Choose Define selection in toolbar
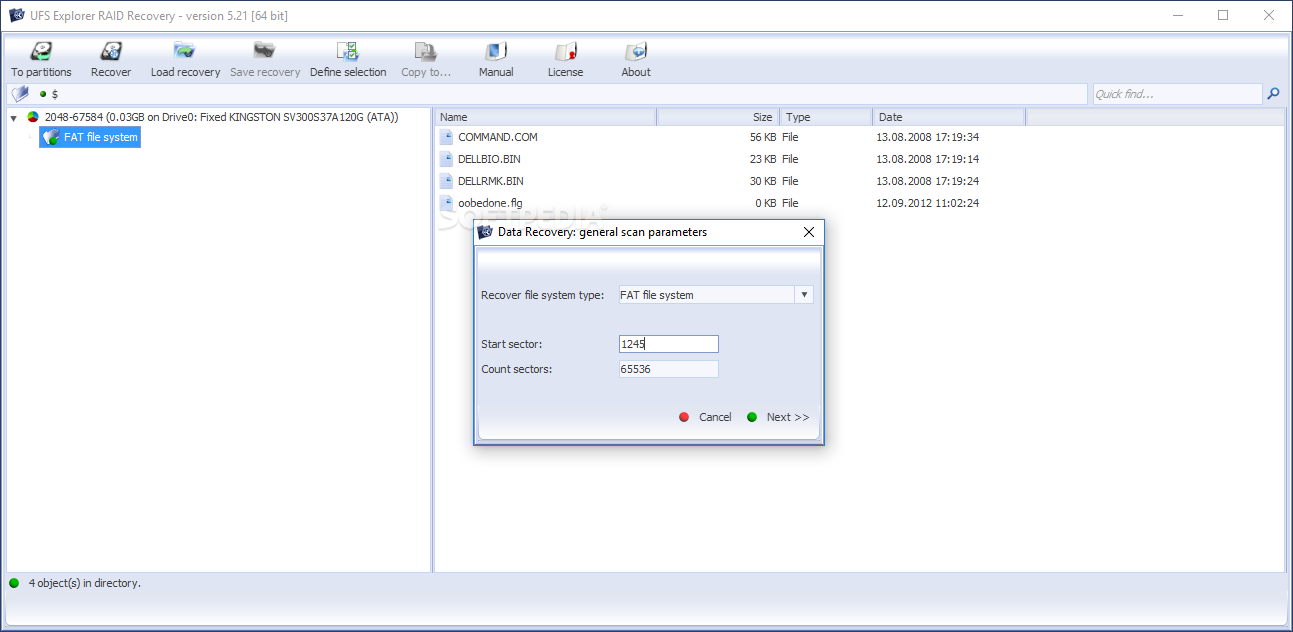Viewport: 1293px width, 632px height. (348, 59)
